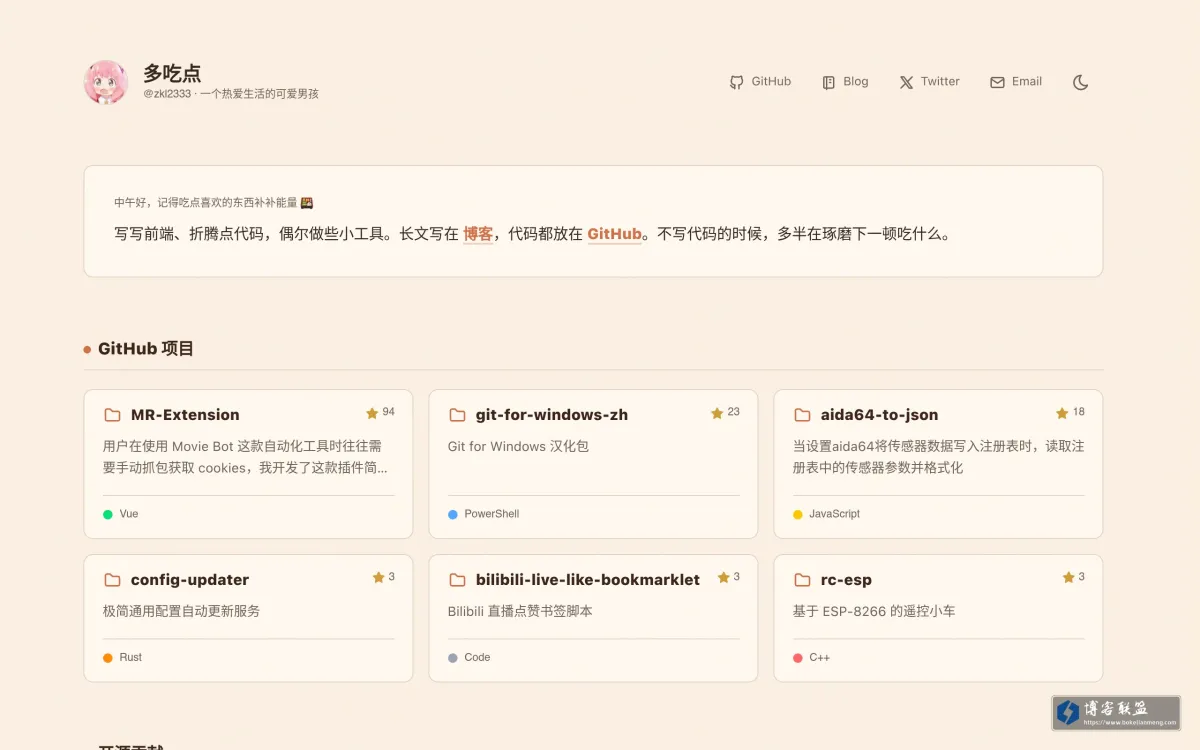
Task: Open the MR-Extension project title
Action: click(185, 415)
